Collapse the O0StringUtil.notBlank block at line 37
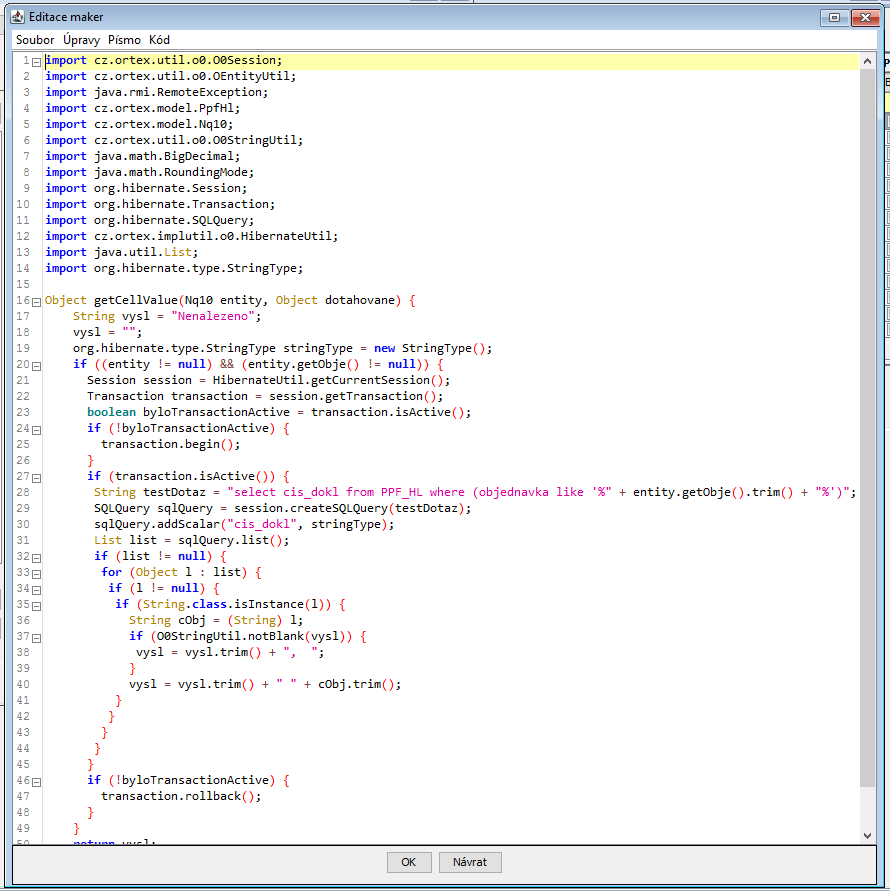Screen dimensions: 890x891 coord(36,637)
